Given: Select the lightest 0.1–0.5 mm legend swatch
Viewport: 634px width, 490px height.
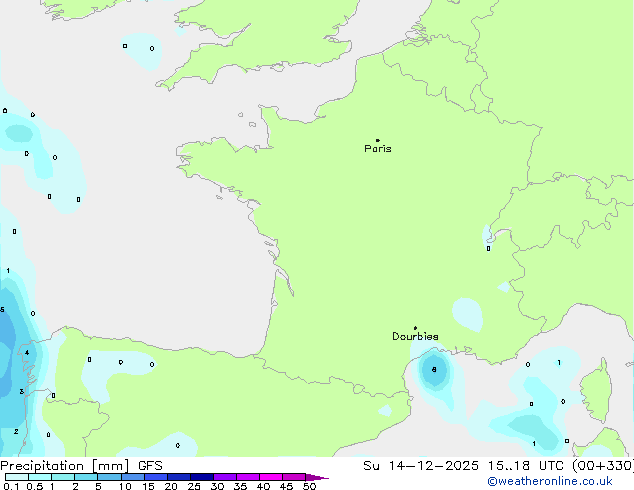Looking at the screenshot, I should 17,477.
